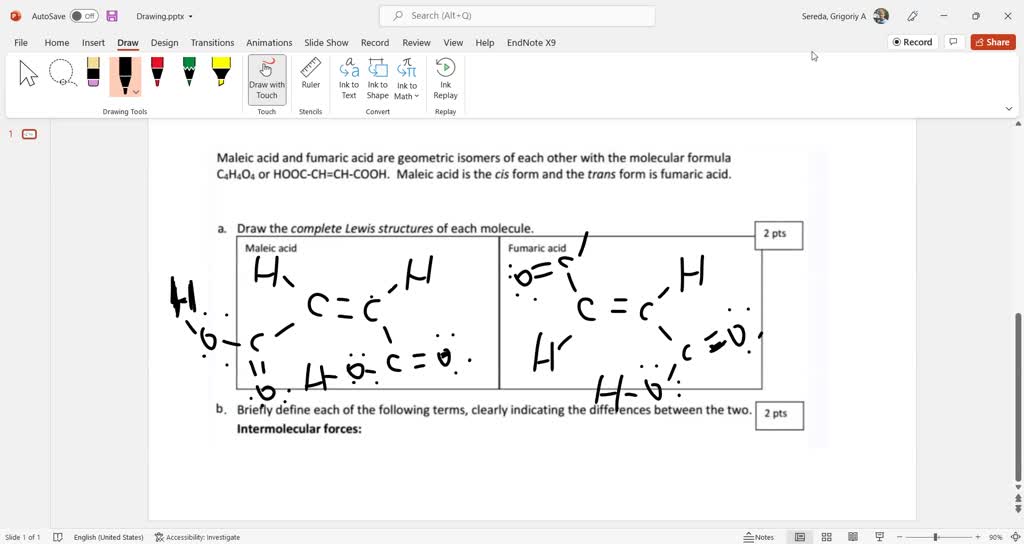Select the green galaxy pen

click(x=189, y=72)
